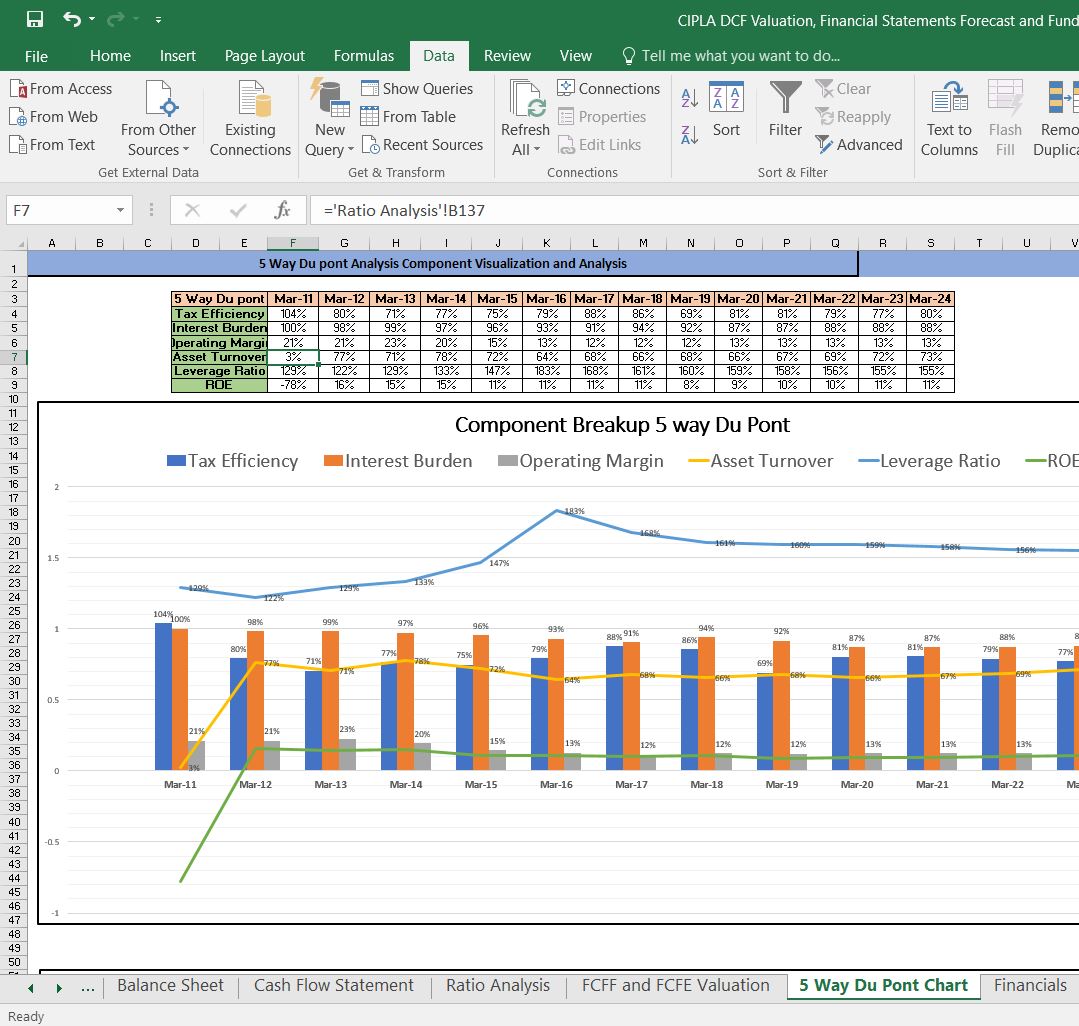
Task: Select Asset Turnover Mar-11 cell 3%
Action: (x=293, y=357)
